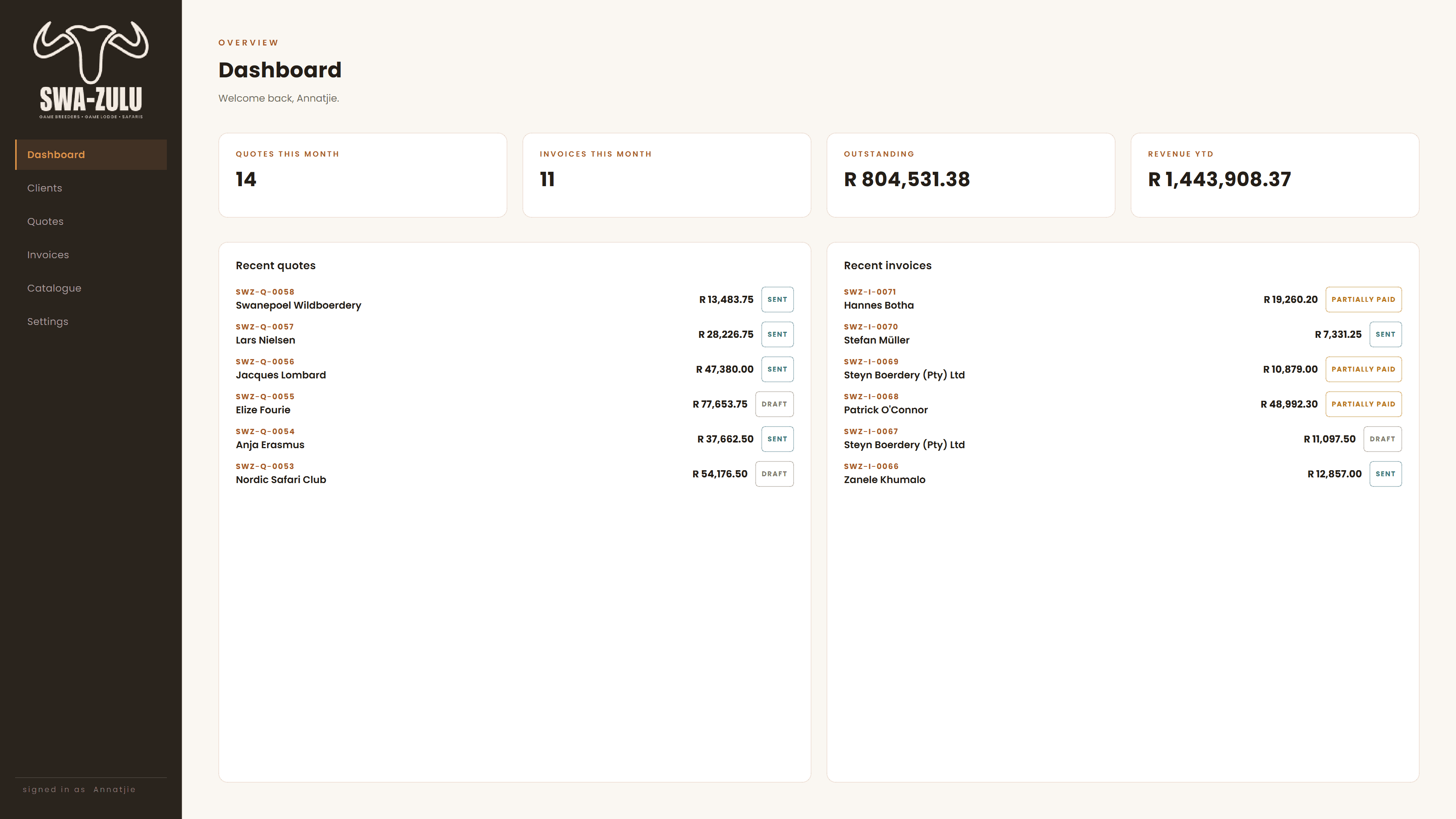This screenshot has height=819, width=1456.
Task: Click Partially Paid badge for Hannes Botha
Action: click(1363, 300)
